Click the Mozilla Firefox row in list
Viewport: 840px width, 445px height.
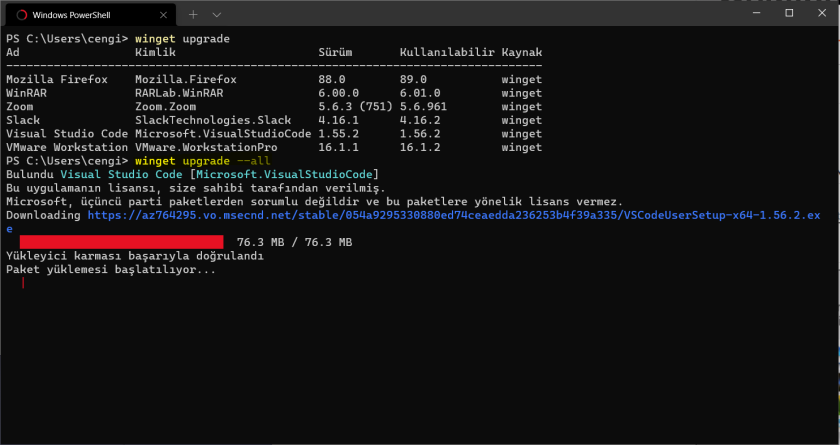point(56,79)
